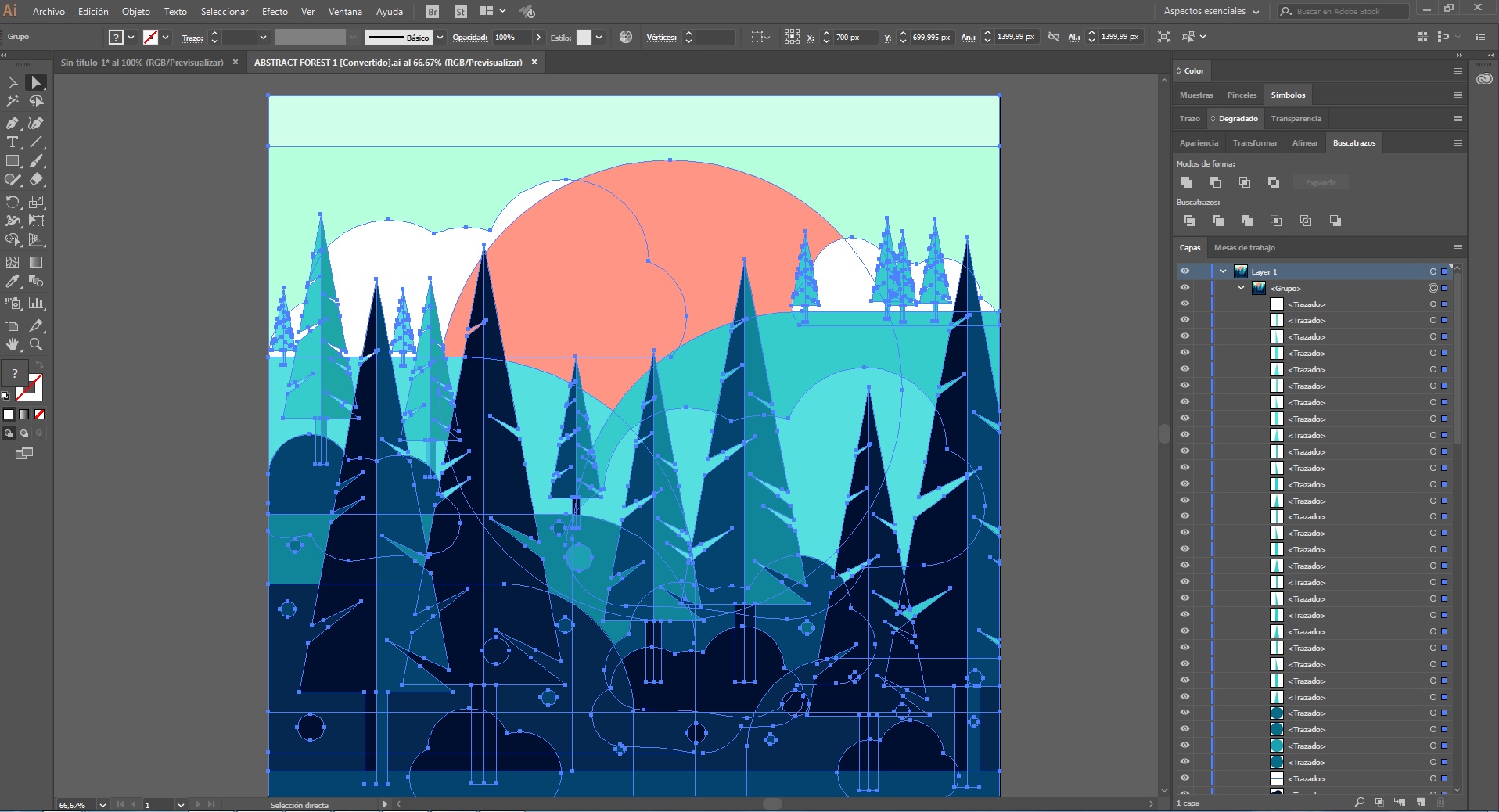Hide the <Grupo> group in the Capas panel

tap(1184, 288)
